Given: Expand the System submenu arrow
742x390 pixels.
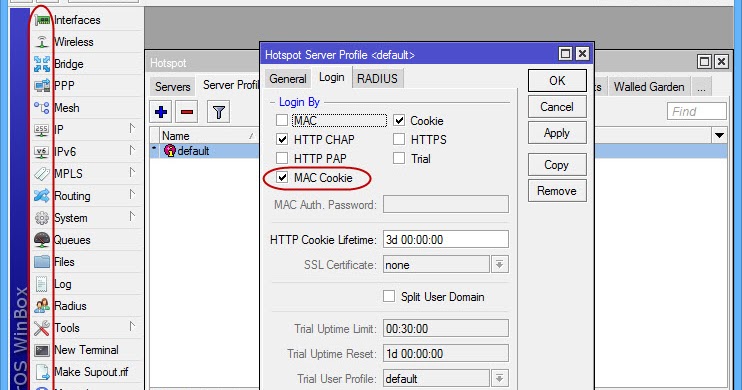Looking at the screenshot, I should pos(132,216).
